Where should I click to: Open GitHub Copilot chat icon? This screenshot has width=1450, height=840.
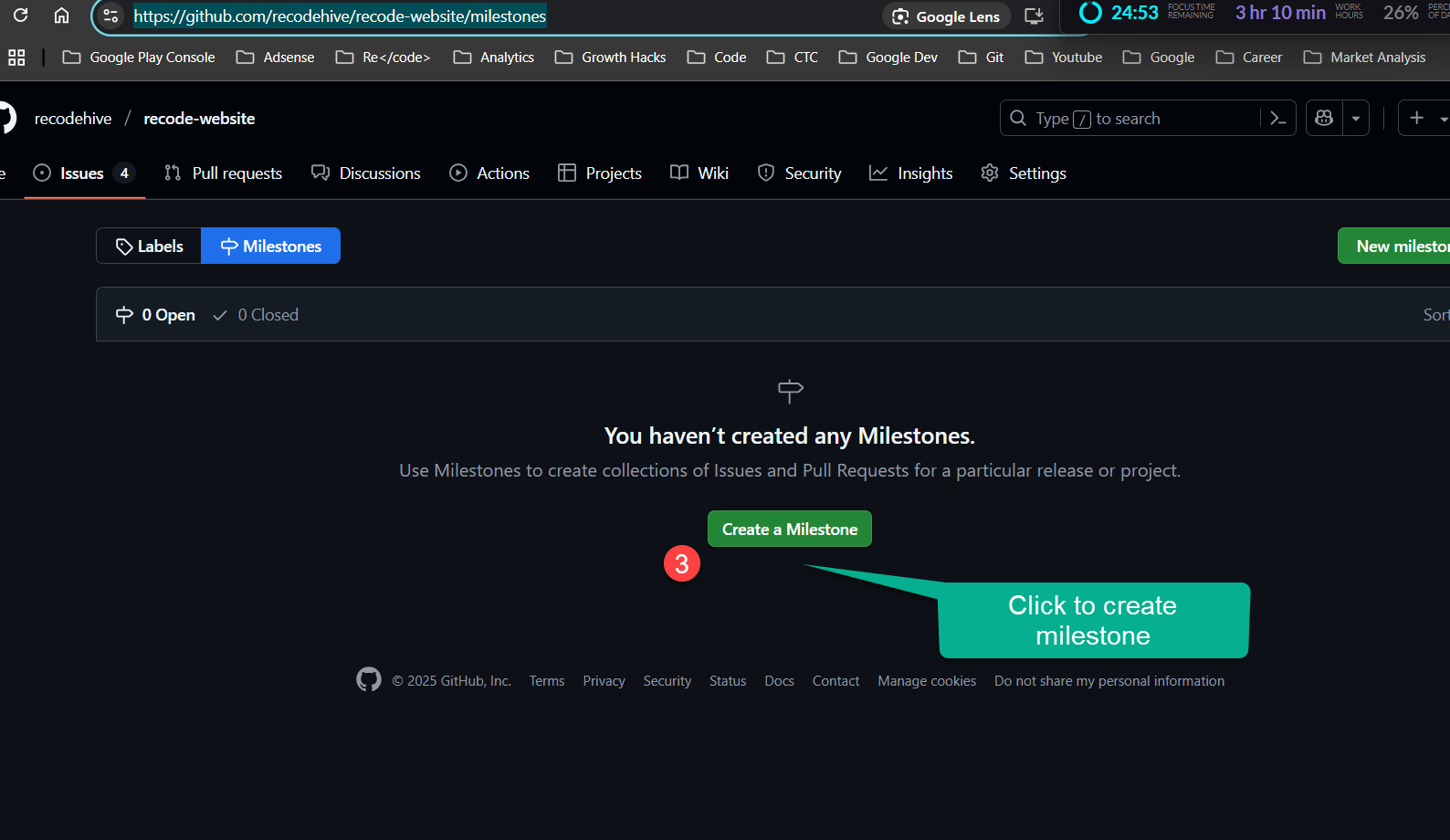pos(1324,118)
